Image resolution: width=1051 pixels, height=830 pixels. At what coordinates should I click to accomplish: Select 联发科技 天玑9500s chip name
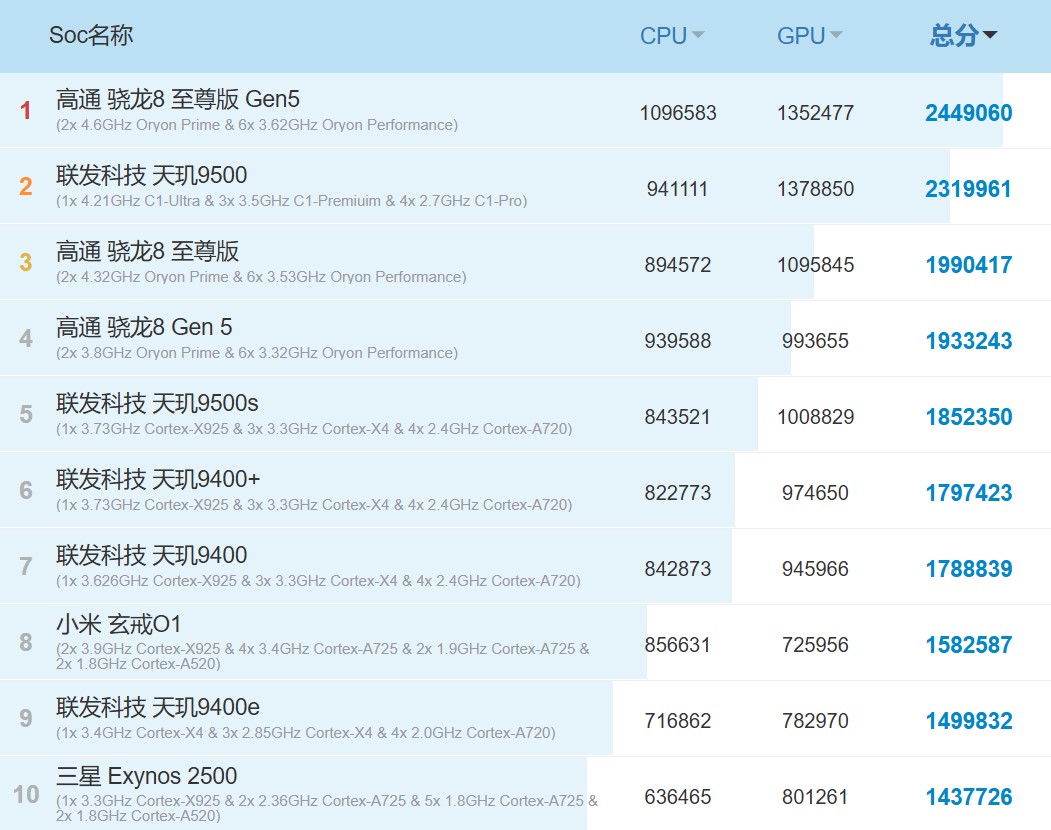[x=157, y=403]
